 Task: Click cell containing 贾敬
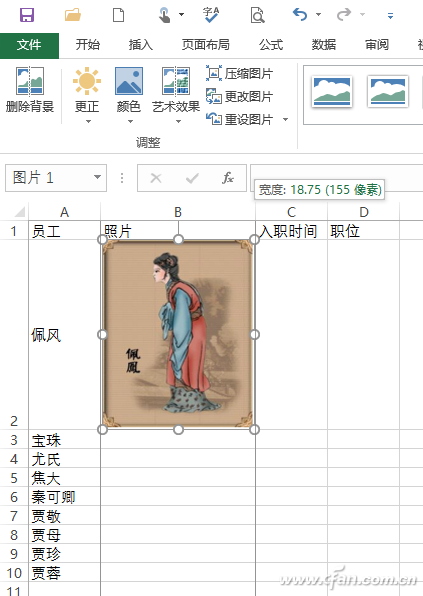tap(65, 516)
